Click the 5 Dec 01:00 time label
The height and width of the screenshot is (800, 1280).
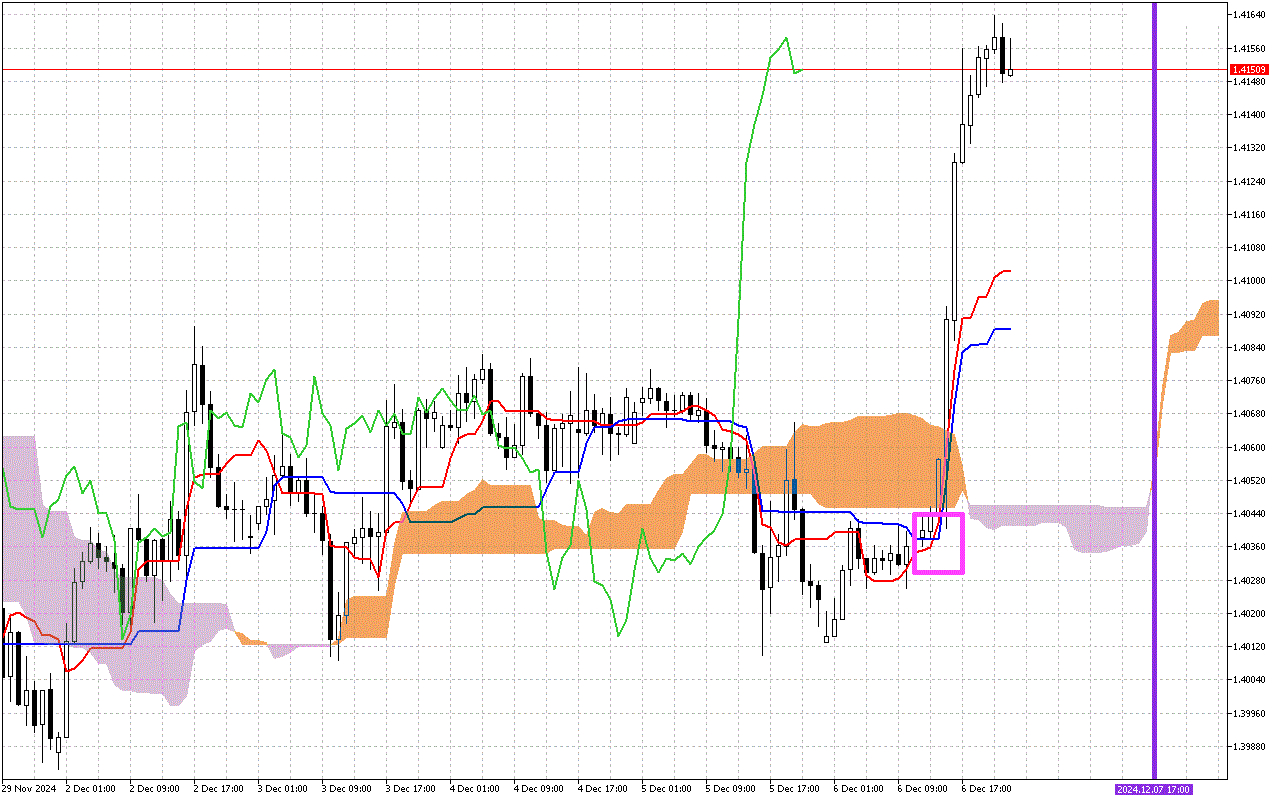667,789
